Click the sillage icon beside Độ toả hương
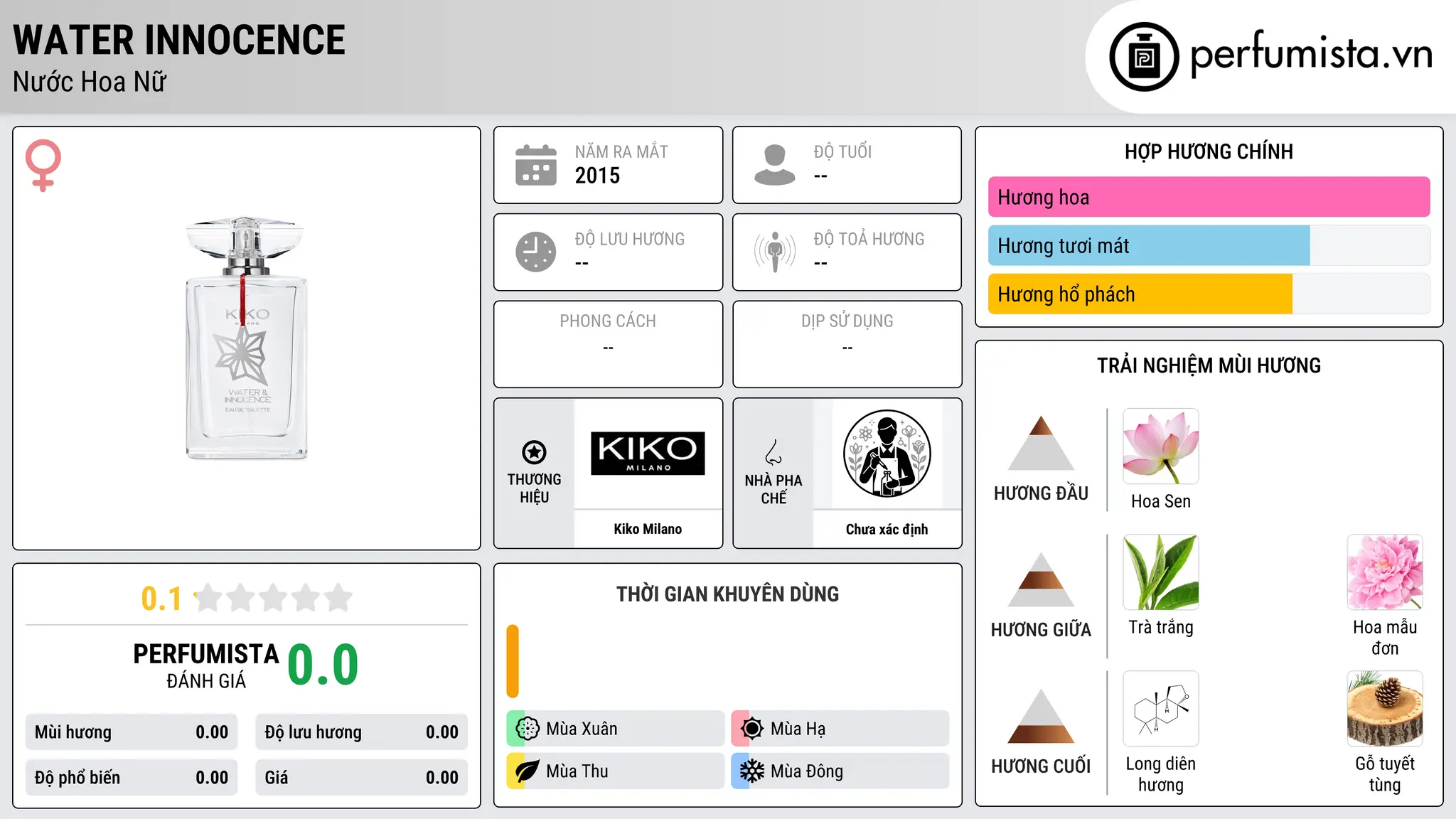This screenshot has height=819, width=1456. coord(775,252)
